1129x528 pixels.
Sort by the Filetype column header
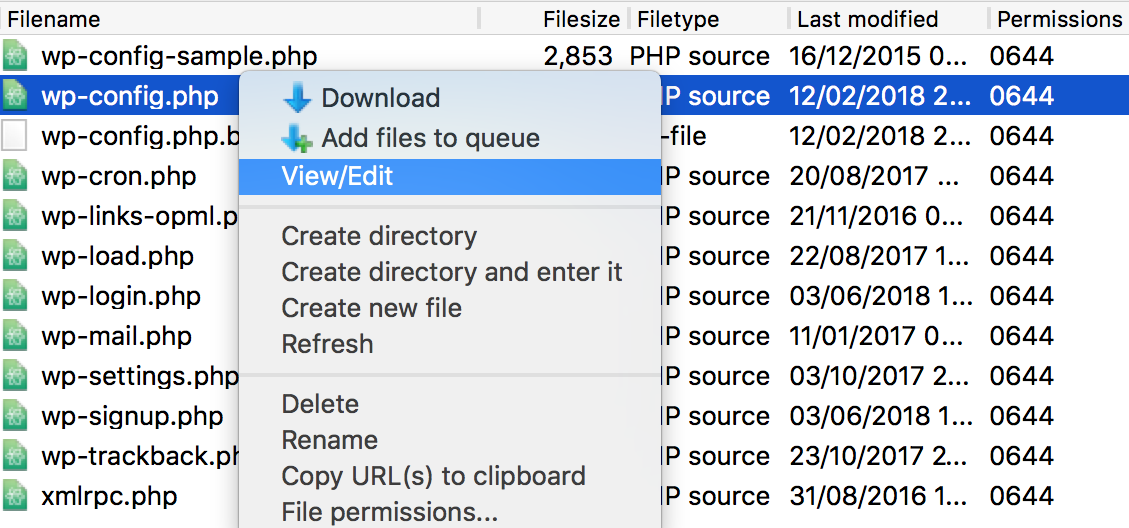coord(709,19)
